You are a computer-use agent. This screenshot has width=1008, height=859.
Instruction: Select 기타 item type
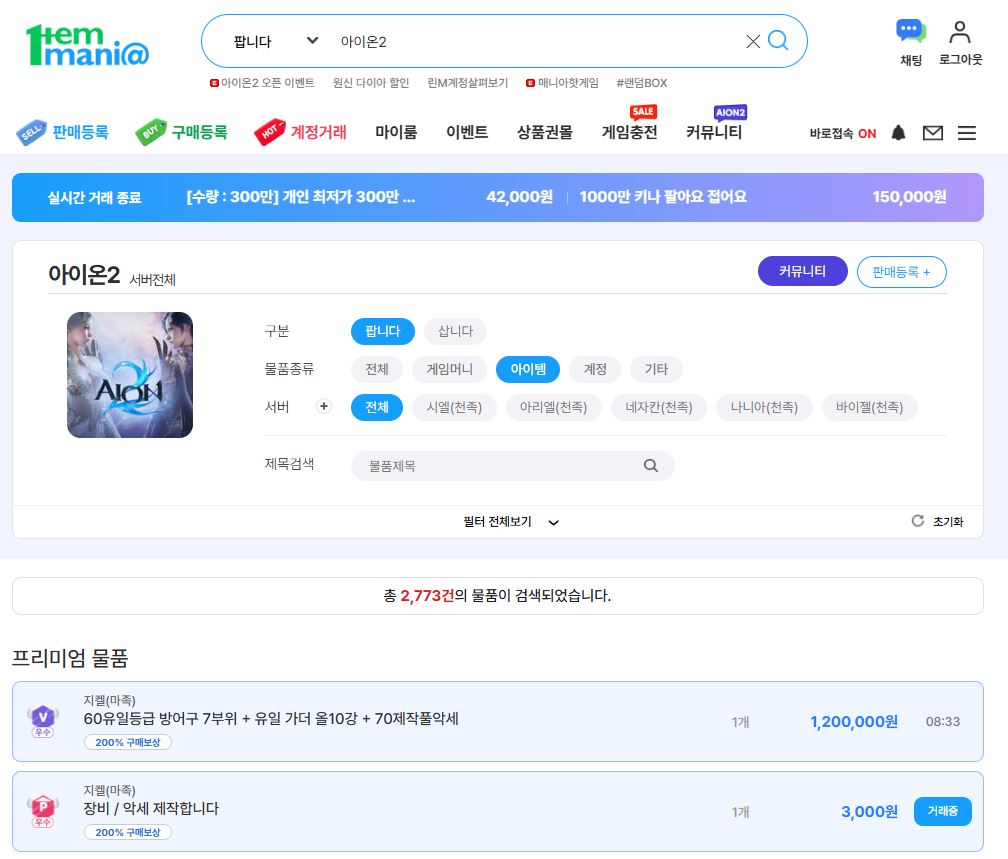[x=656, y=369]
